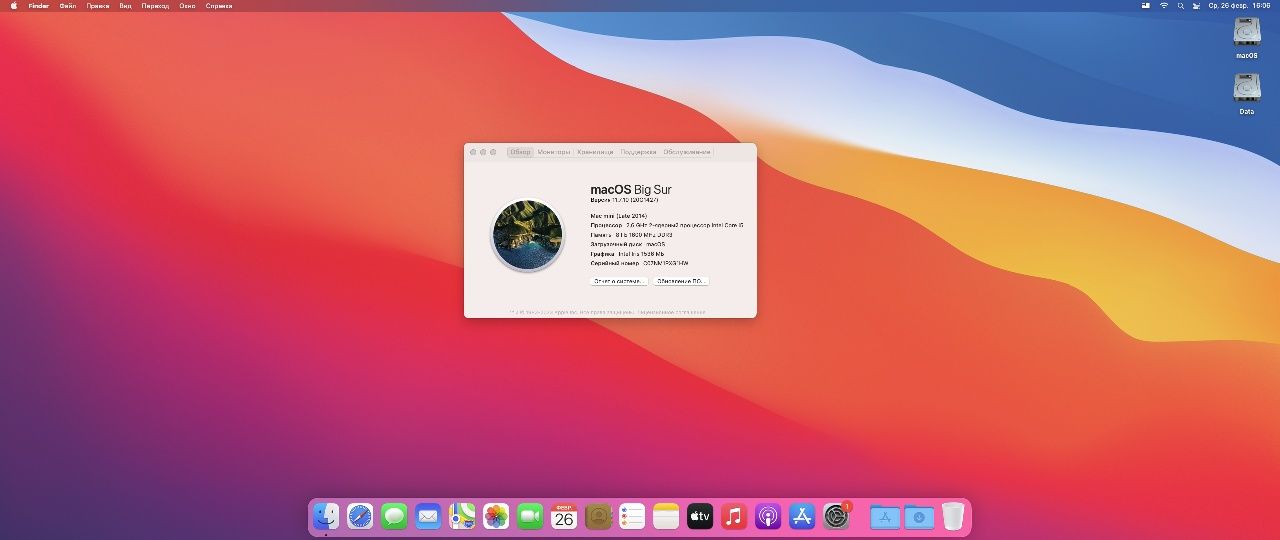Image resolution: width=1280 pixels, height=540 pixels.
Task: Launch Reminders from the Dock
Action: [x=632, y=516]
